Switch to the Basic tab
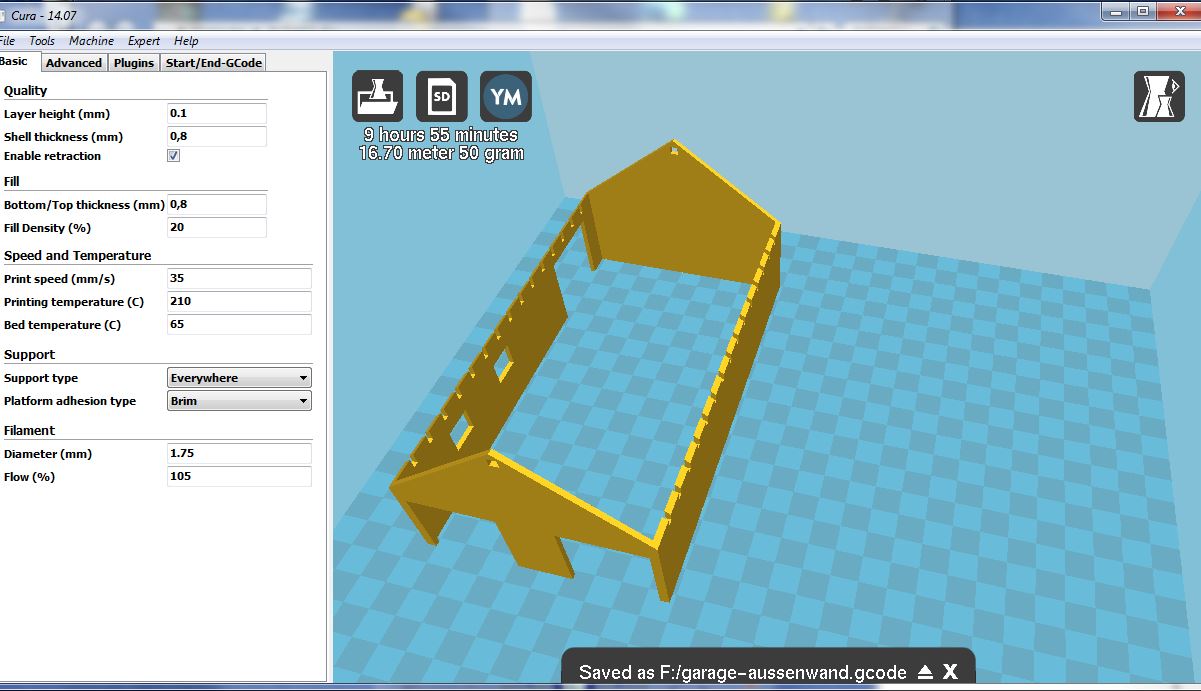The height and width of the screenshot is (691, 1201). coord(17,62)
